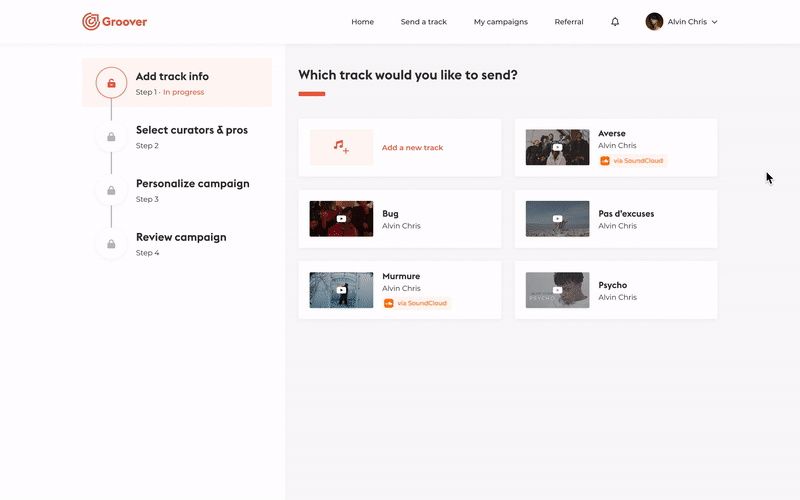Click the SoundCloud badge under Murmure
This screenshot has height=500, width=800.
416,303
